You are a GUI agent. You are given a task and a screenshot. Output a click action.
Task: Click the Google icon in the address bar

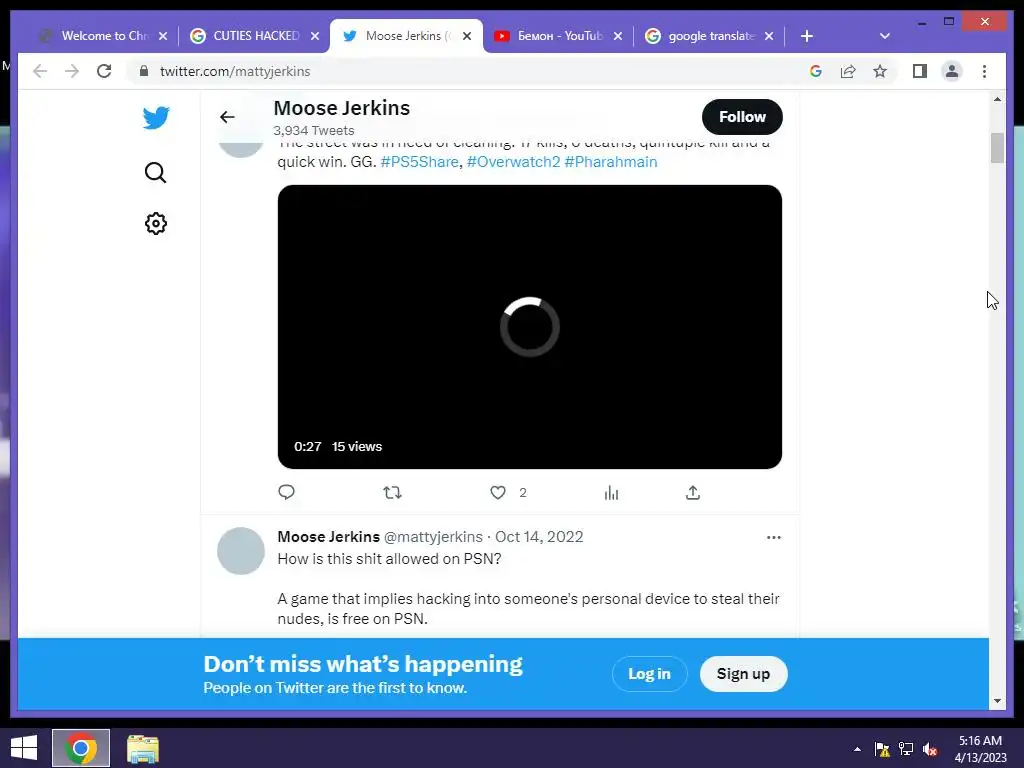[816, 71]
